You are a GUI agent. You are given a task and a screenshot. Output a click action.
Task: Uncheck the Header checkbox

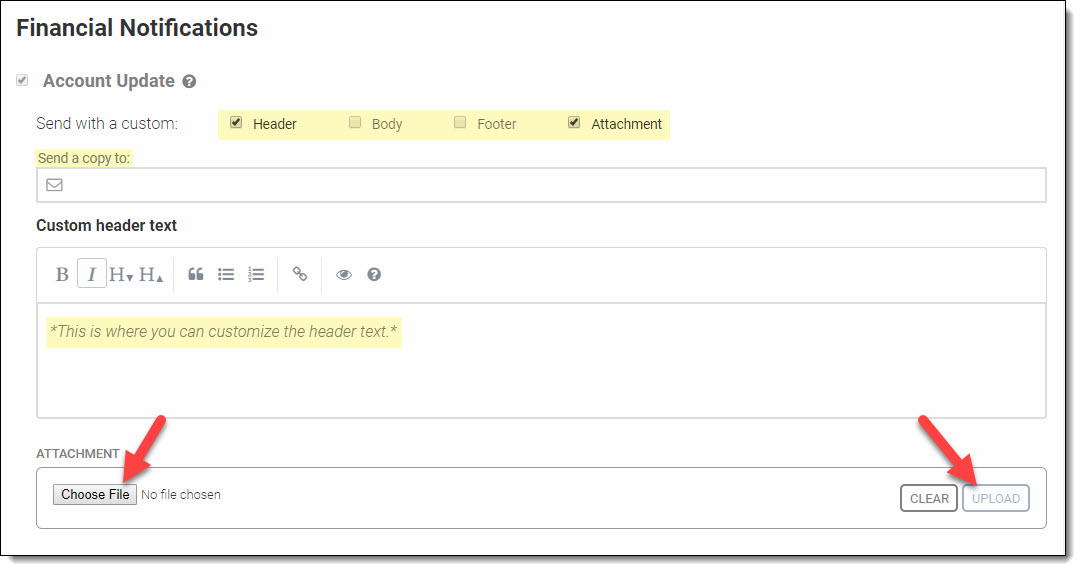click(236, 123)
